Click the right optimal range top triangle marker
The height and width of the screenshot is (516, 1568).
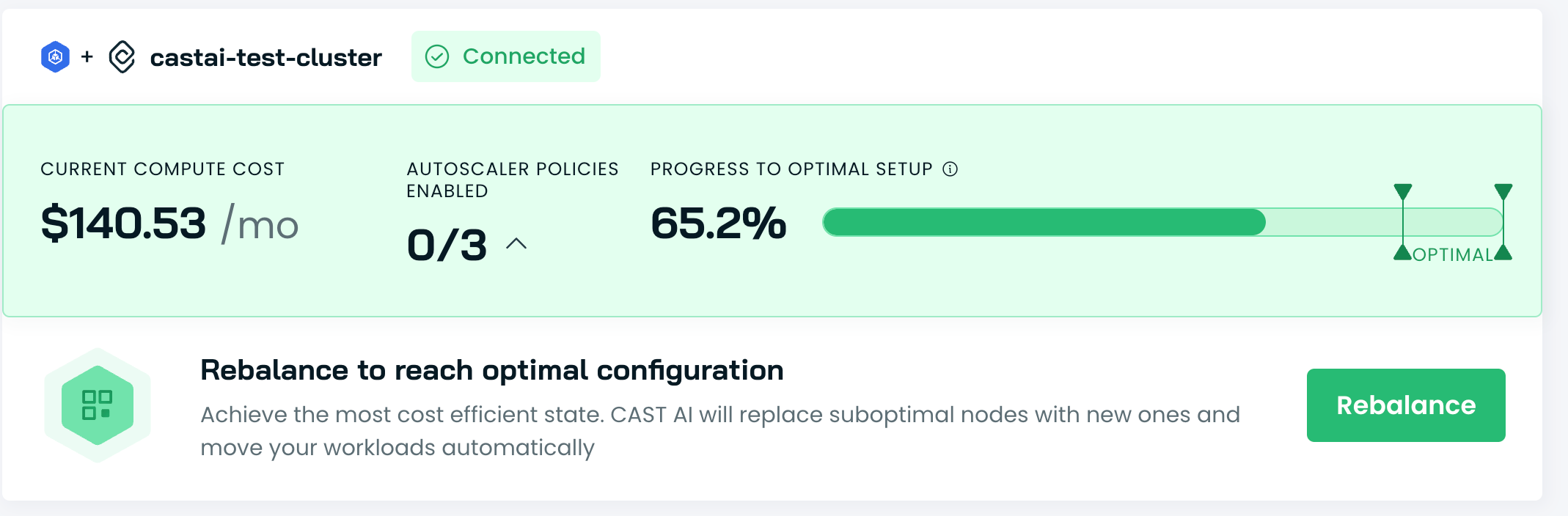[1503, 192]
